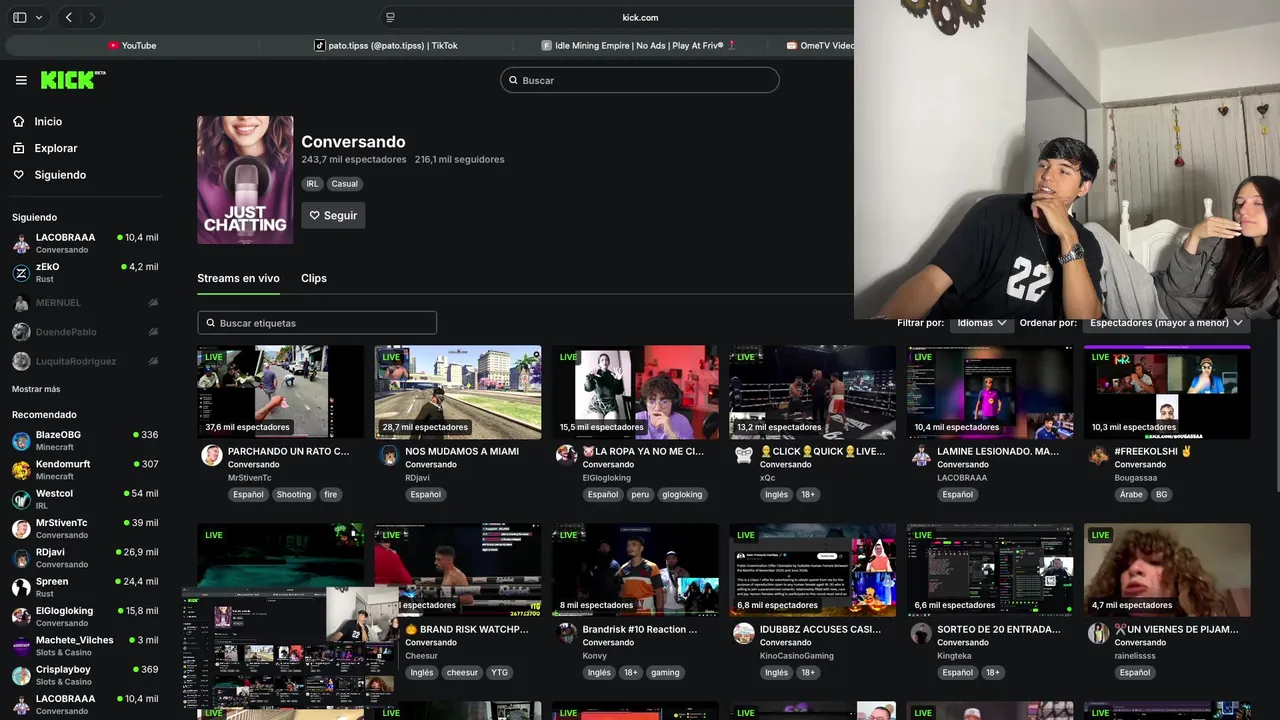The width and height of the screenshot is (1280, 720).
Task: Click the Buscar search field
Action: 640,80
